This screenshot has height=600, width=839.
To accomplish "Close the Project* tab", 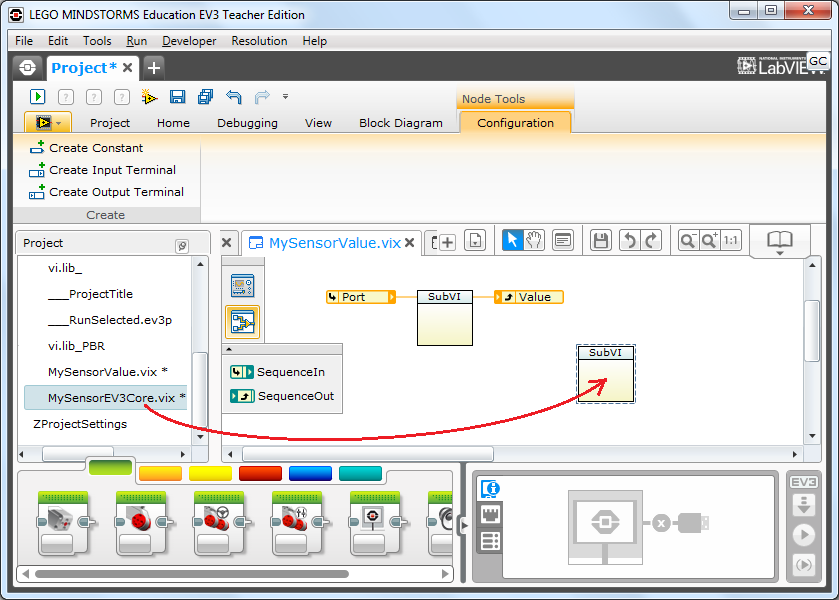I will [x=127, y=68].
